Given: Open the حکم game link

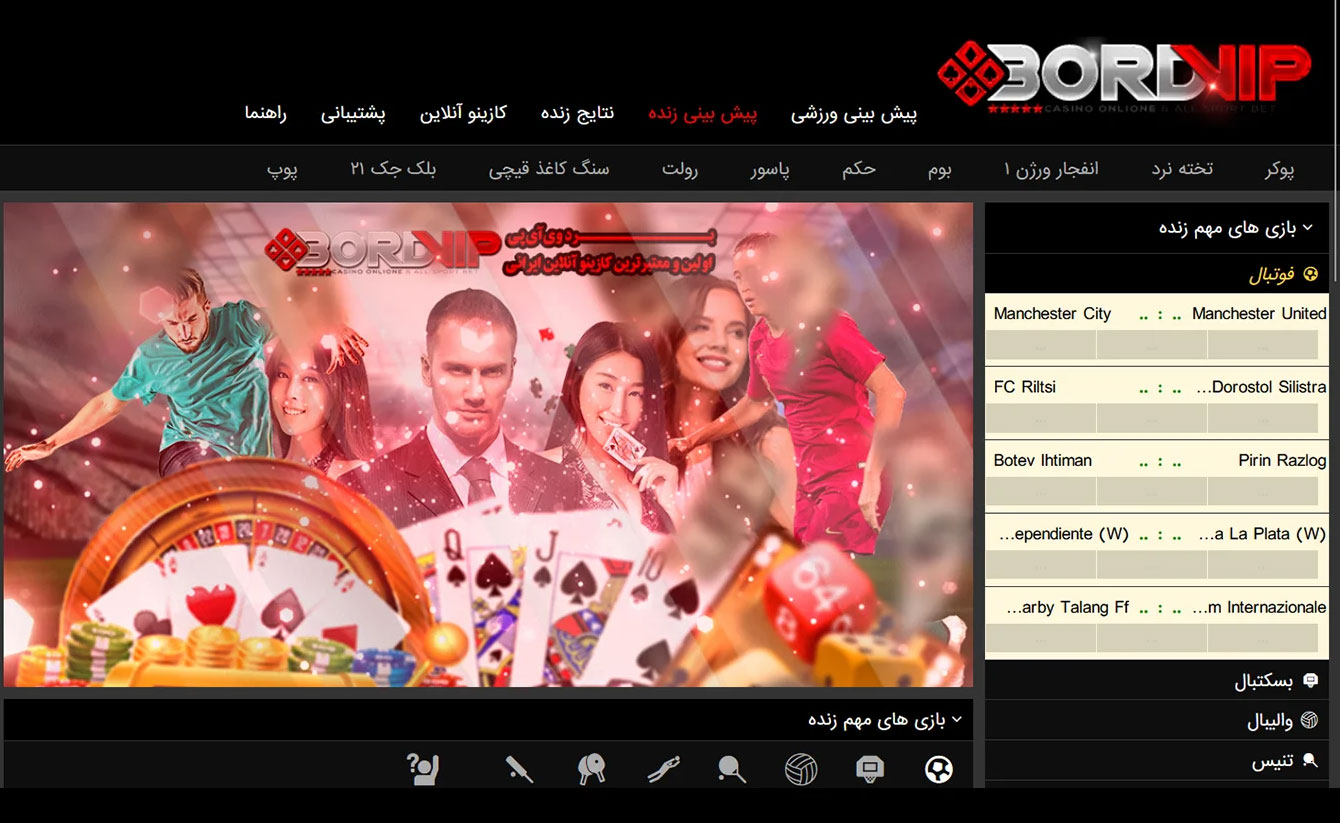Looking at the screenshot, I should [x=859, y=169].
